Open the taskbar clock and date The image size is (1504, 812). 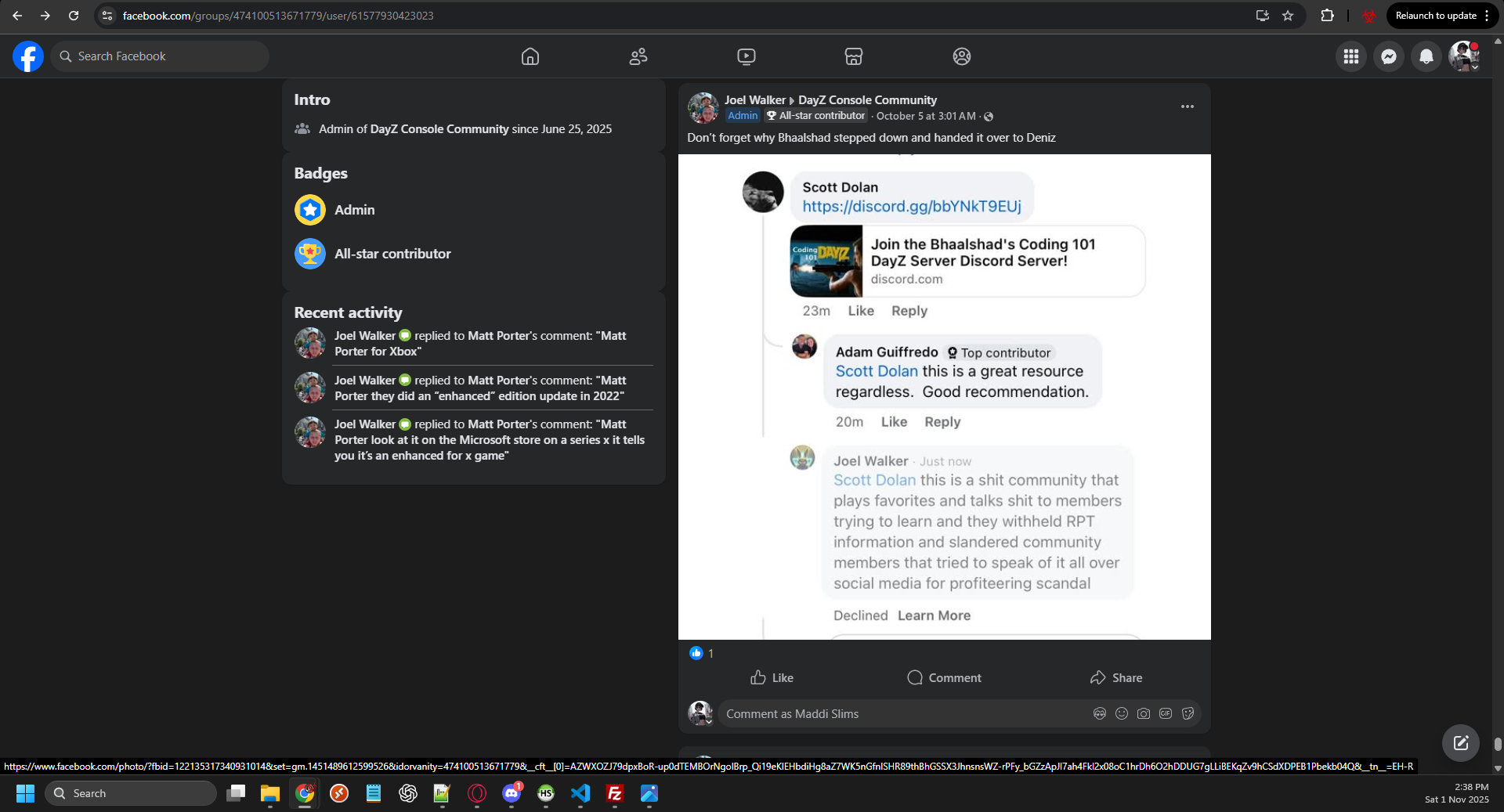pos(1457,793)
